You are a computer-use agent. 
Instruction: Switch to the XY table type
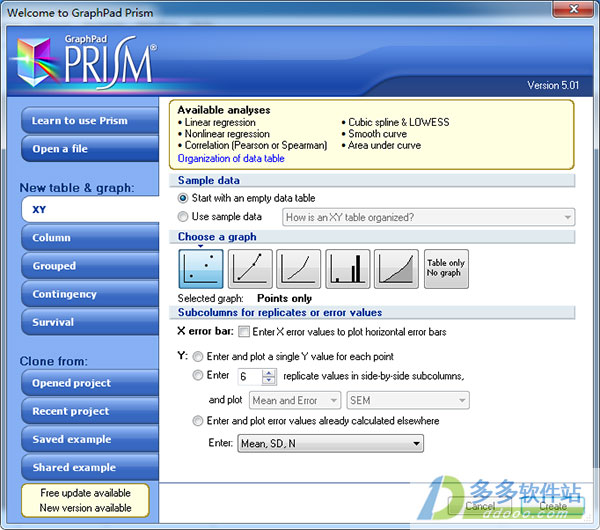(91, 209)
